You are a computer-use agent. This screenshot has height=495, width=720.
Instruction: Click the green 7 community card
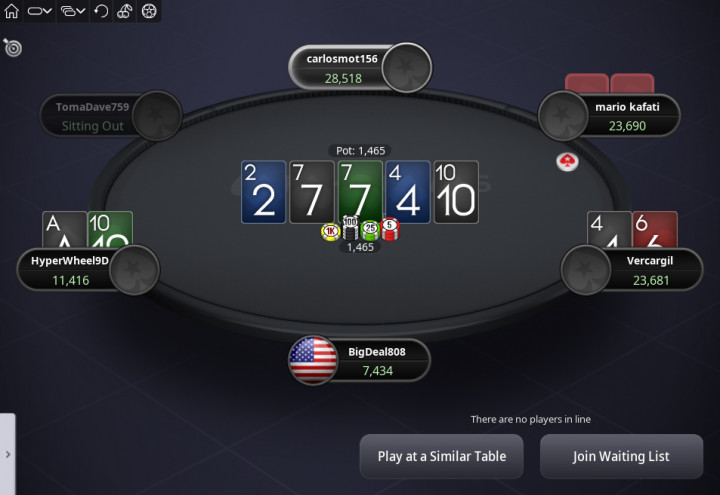pyautogui.click(x=360, y=192)
